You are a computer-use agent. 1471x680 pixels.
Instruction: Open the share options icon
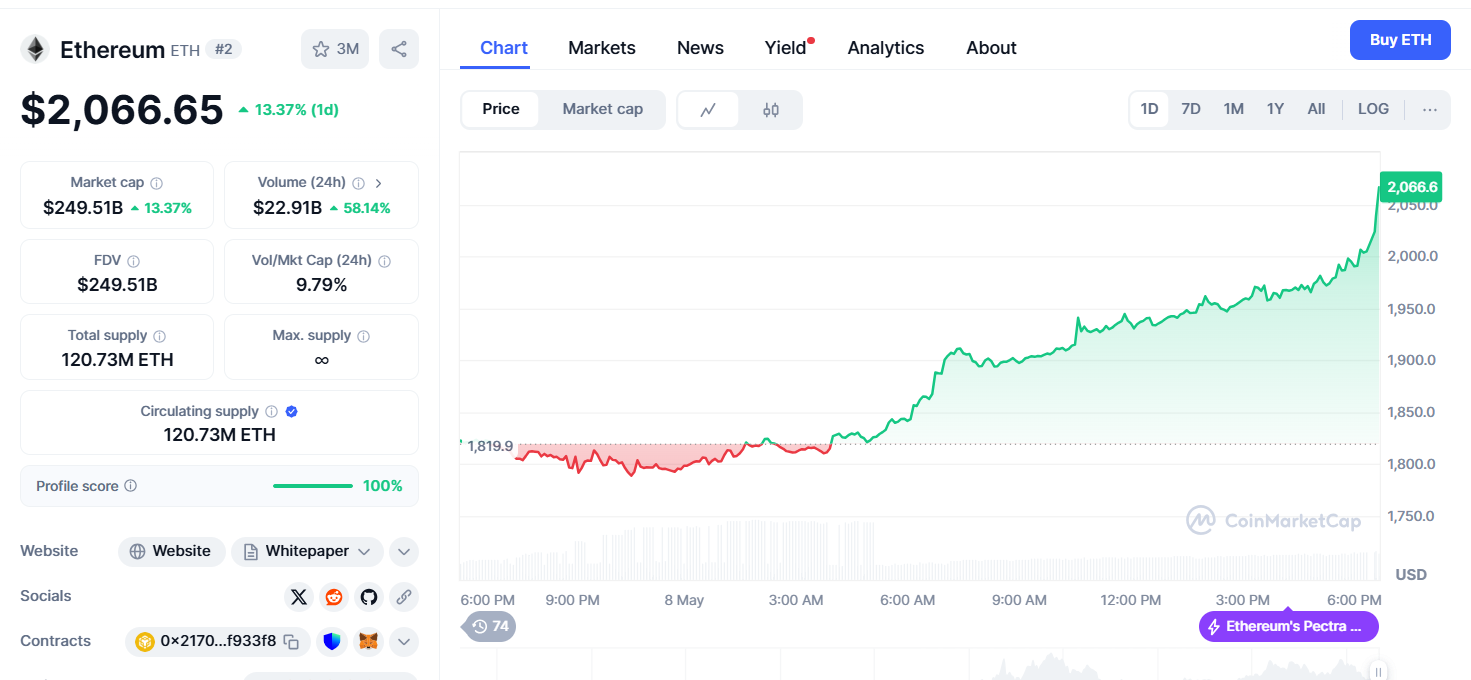click(399, 49)
